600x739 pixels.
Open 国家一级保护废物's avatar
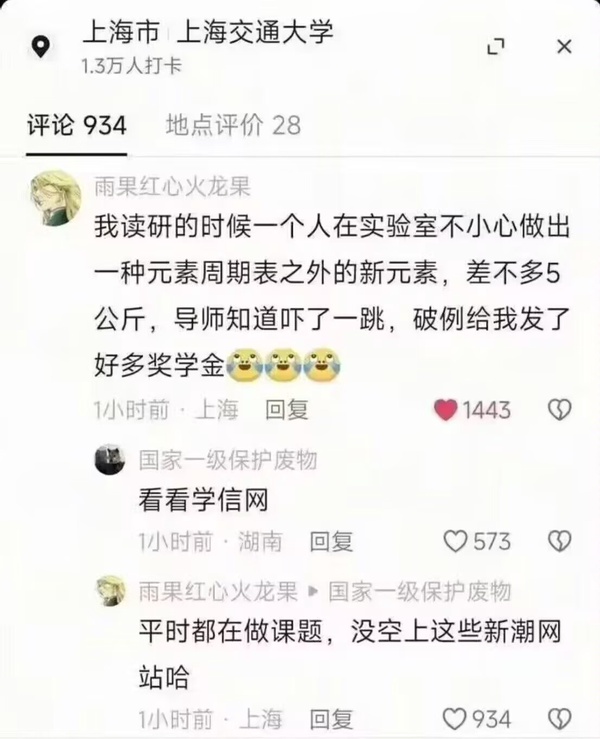pos(110,460)
